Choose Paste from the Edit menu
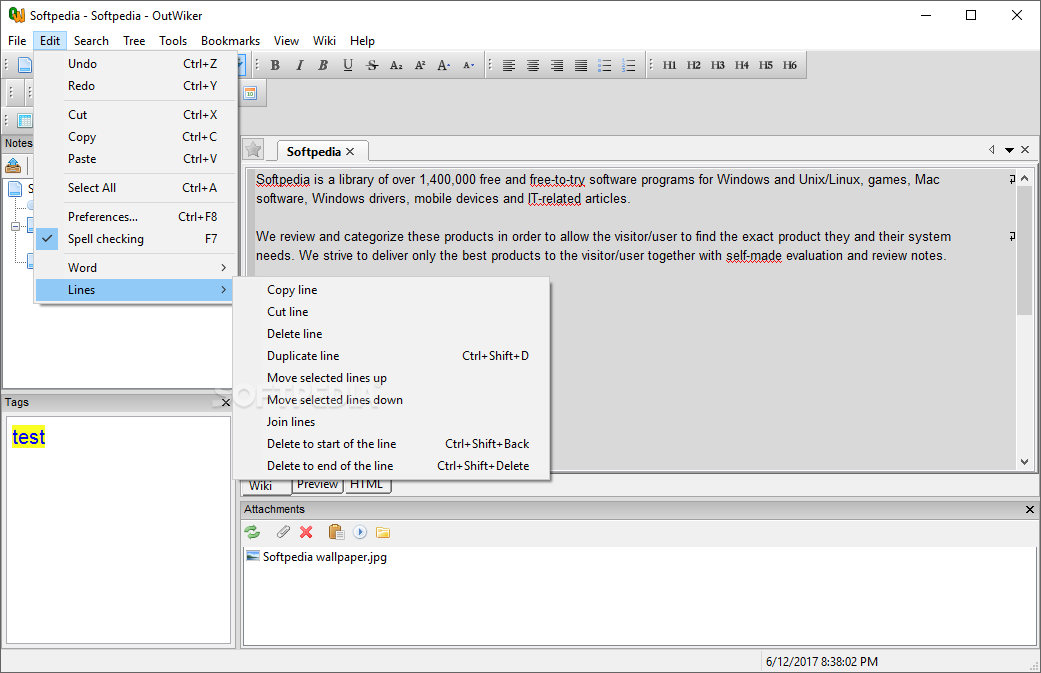The image size is (1041, 673). pyautogui.click(x=135, y=159)
